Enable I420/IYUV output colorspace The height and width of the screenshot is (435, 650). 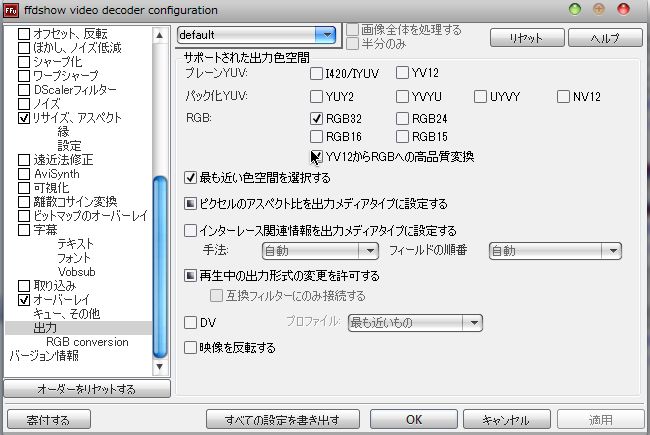316,73
